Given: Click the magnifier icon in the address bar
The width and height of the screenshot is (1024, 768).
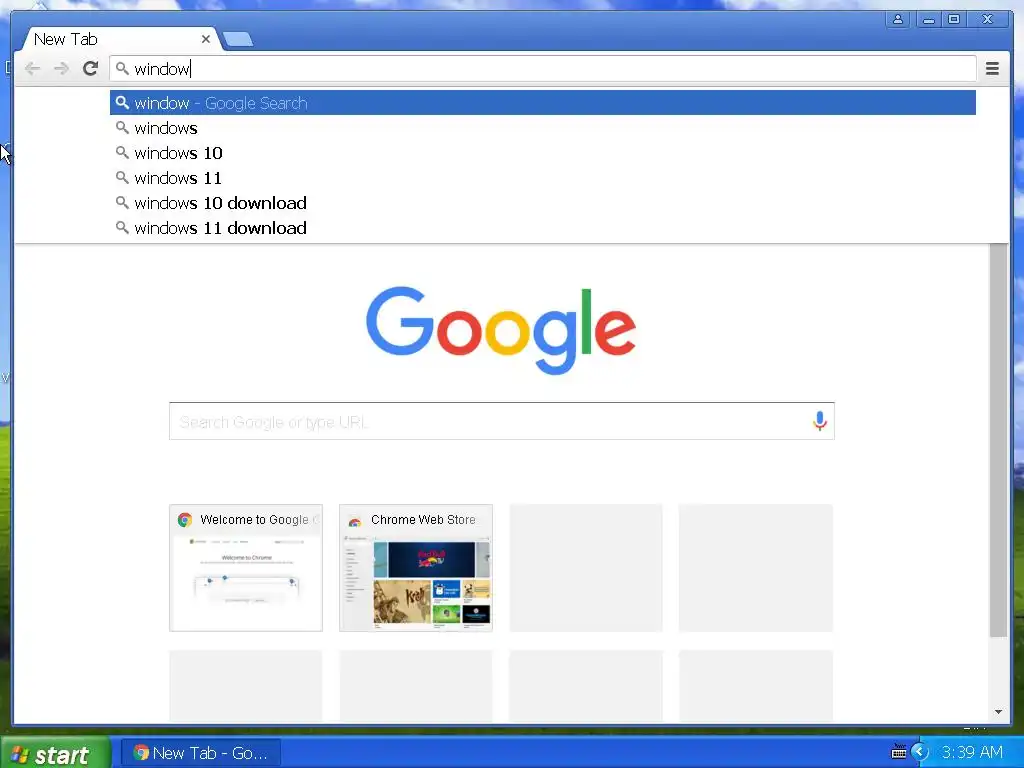Looking at the screenshot, I should [x=122, y=68].
